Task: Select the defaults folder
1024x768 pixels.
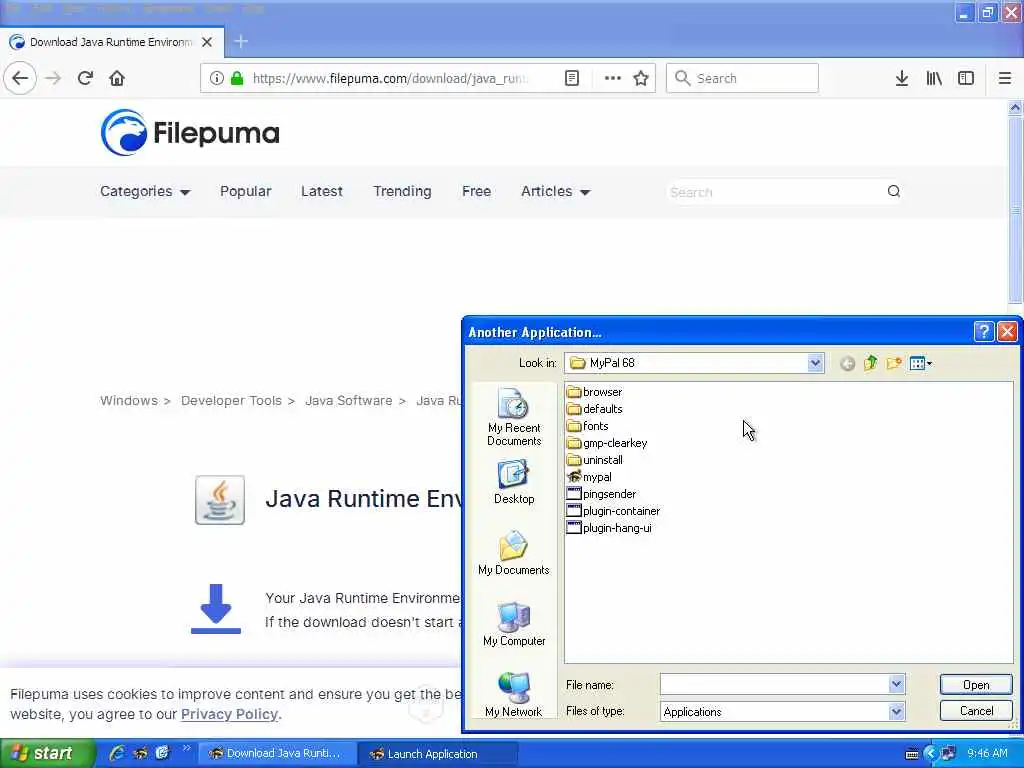Action: 594,409
